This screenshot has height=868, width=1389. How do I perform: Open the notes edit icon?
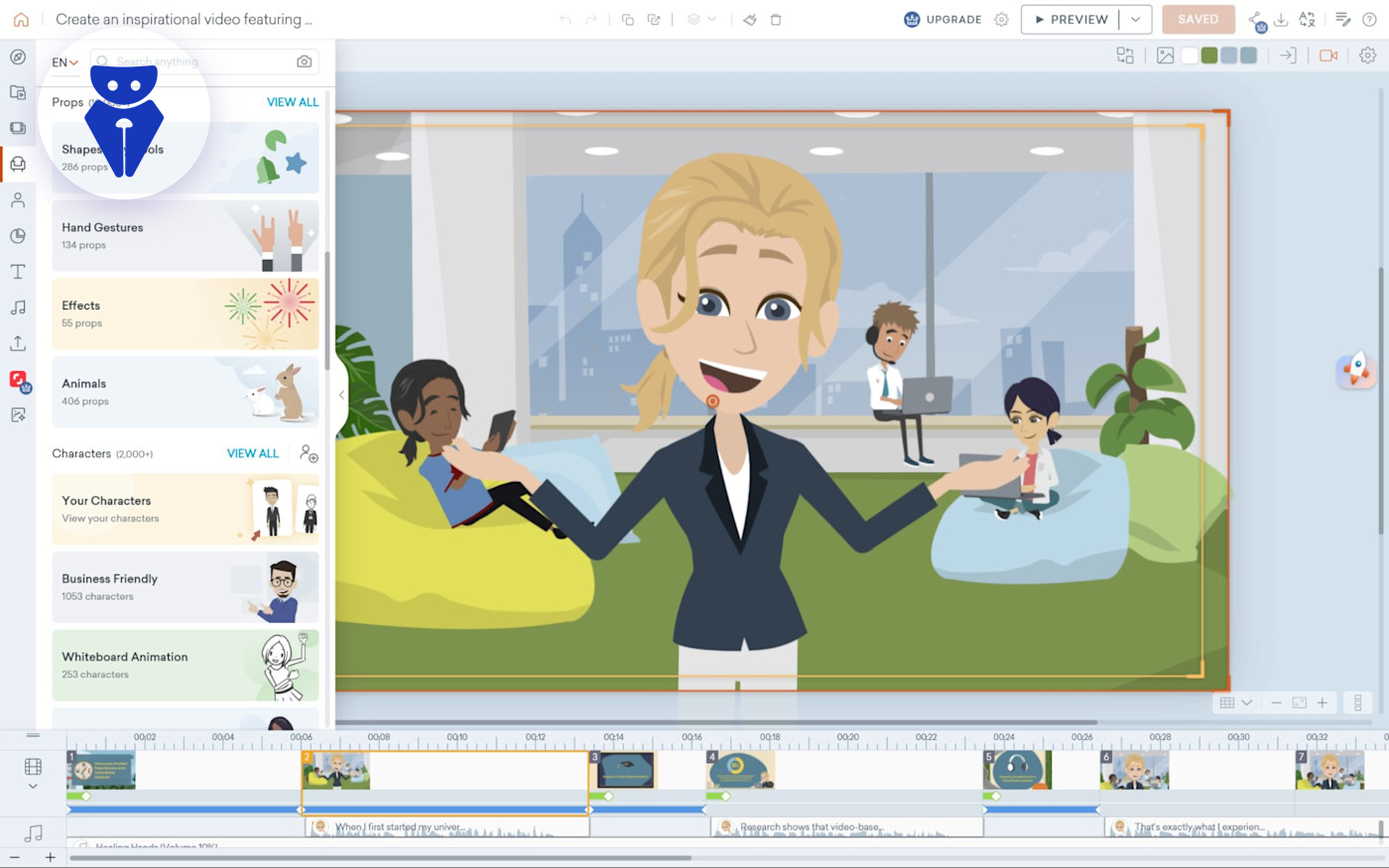click(1342, 19)
